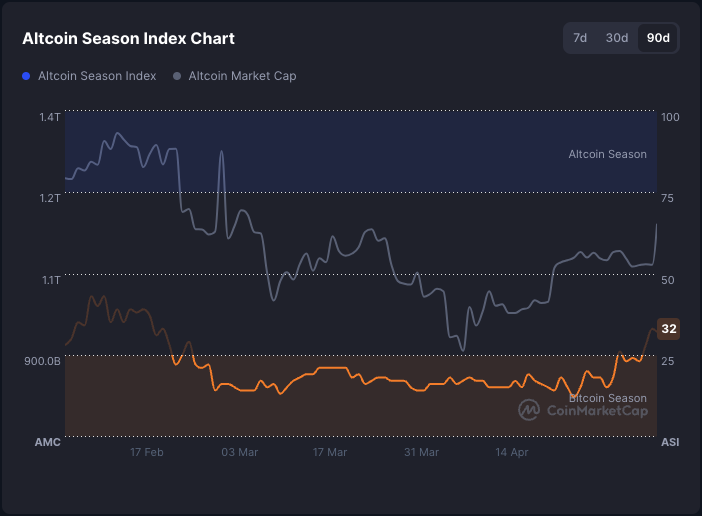Switch to the 30d time range
Image resolution: width=702 pixels, height=516 pixels.
tap(617, 38)
